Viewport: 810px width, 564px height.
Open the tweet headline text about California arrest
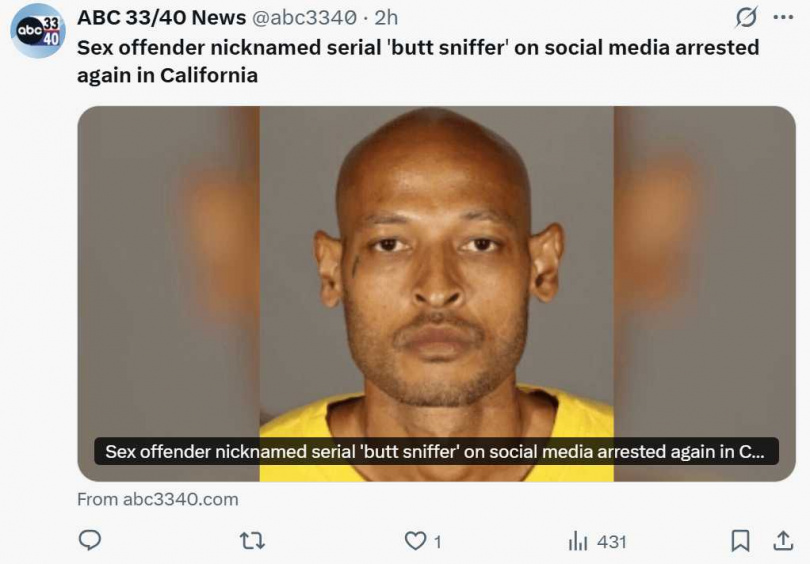pyautogui.click(x=418, y=61)
